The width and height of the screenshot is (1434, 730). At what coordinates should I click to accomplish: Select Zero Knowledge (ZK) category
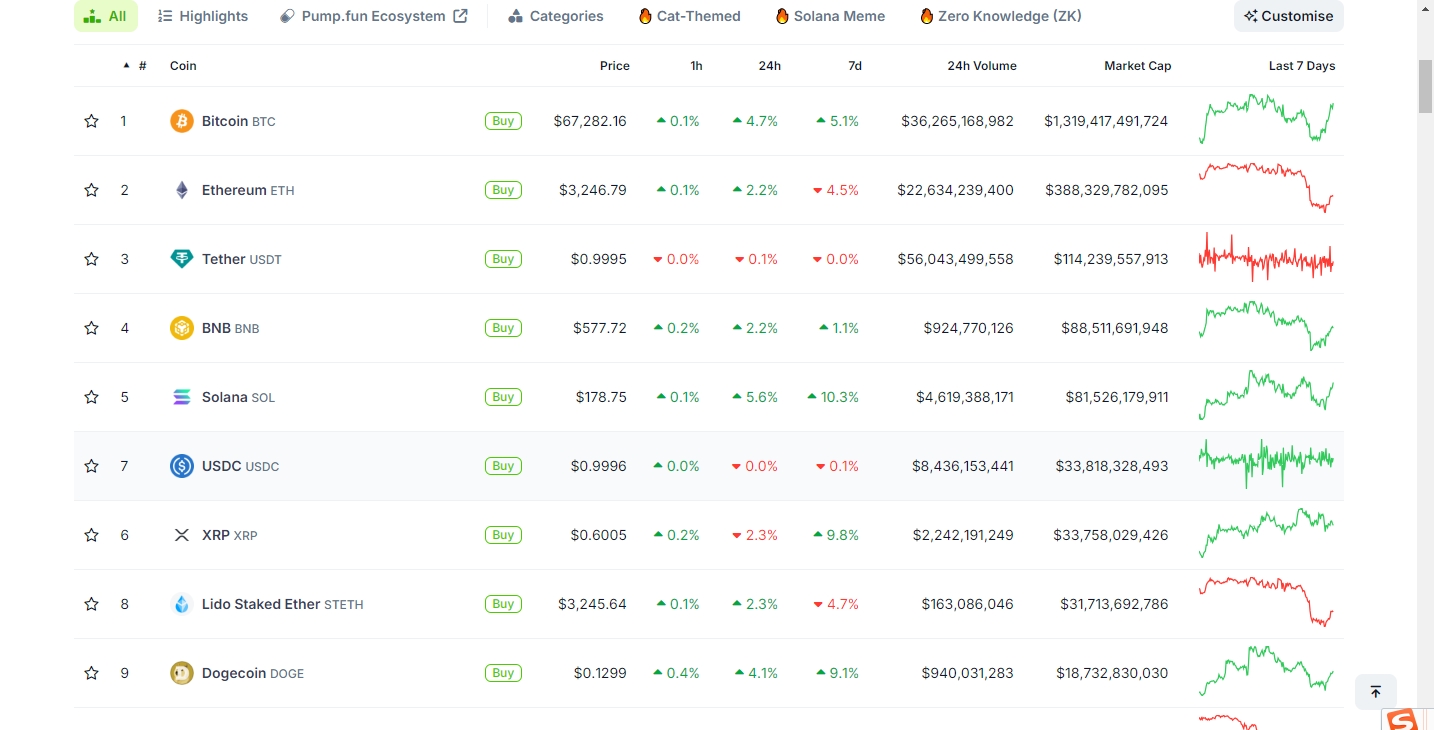coord(1001,16)
